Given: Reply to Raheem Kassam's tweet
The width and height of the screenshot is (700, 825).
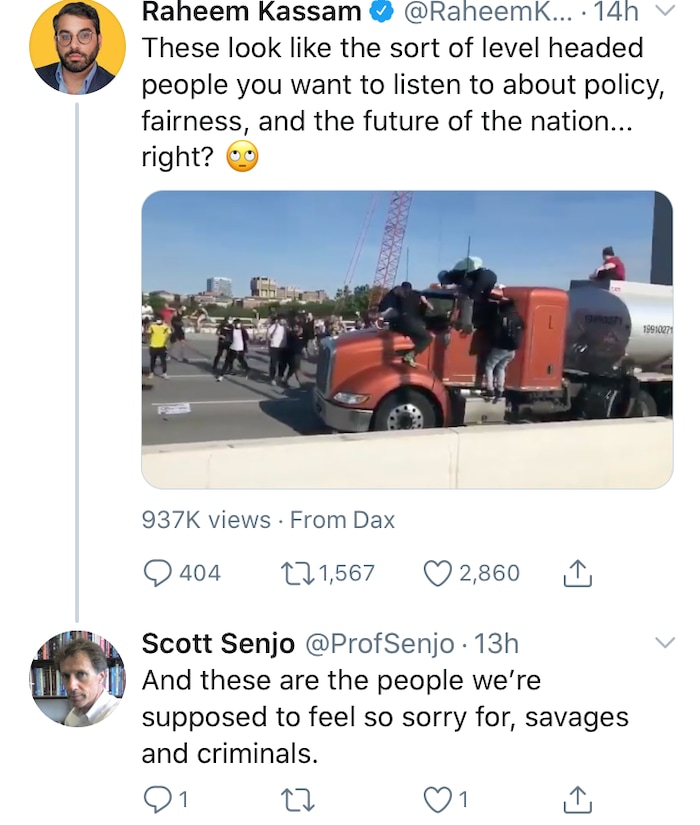Looking at the screenshot, I should (x=158, y=573).
